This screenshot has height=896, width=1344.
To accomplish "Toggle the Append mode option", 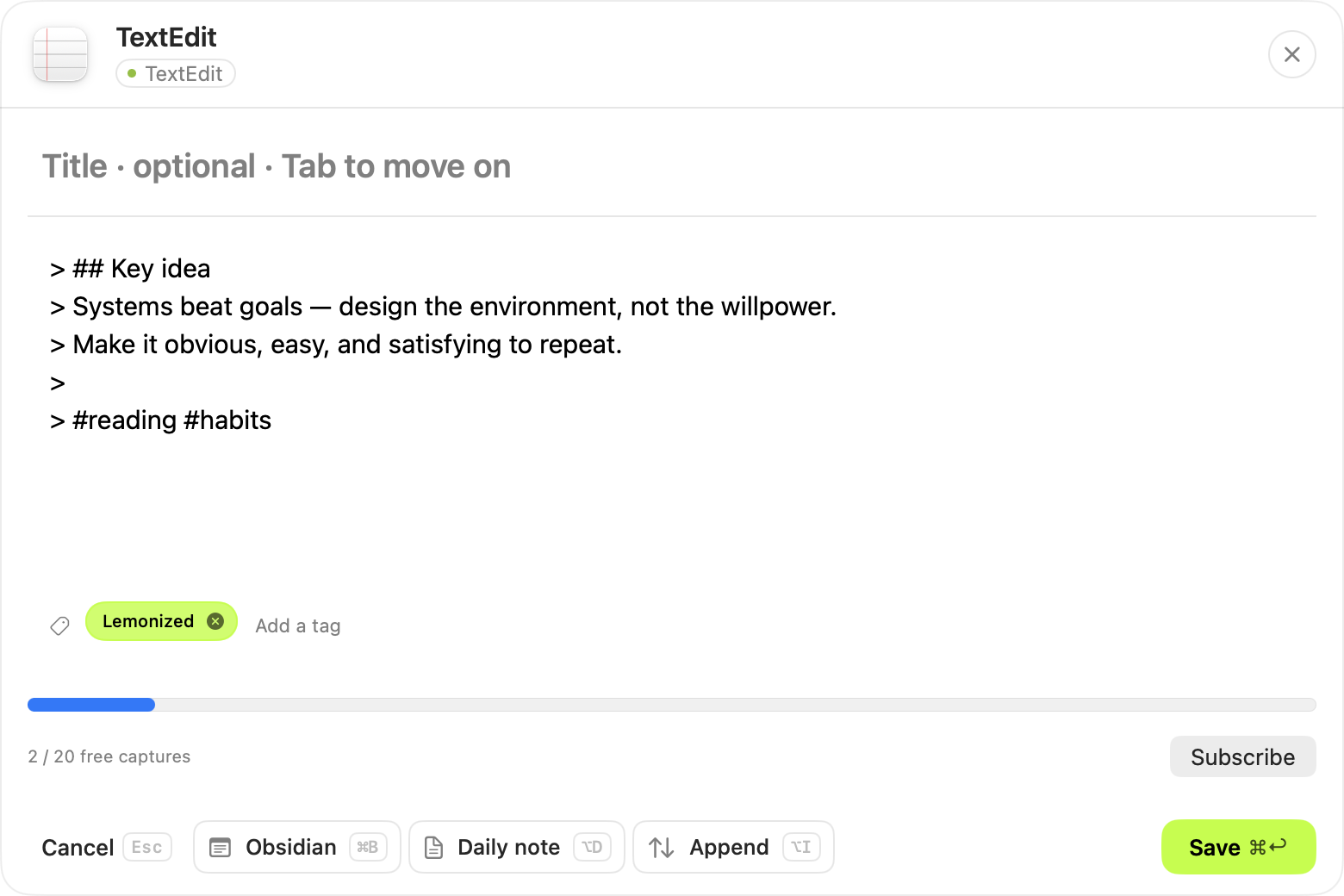I will pos(733,847).
